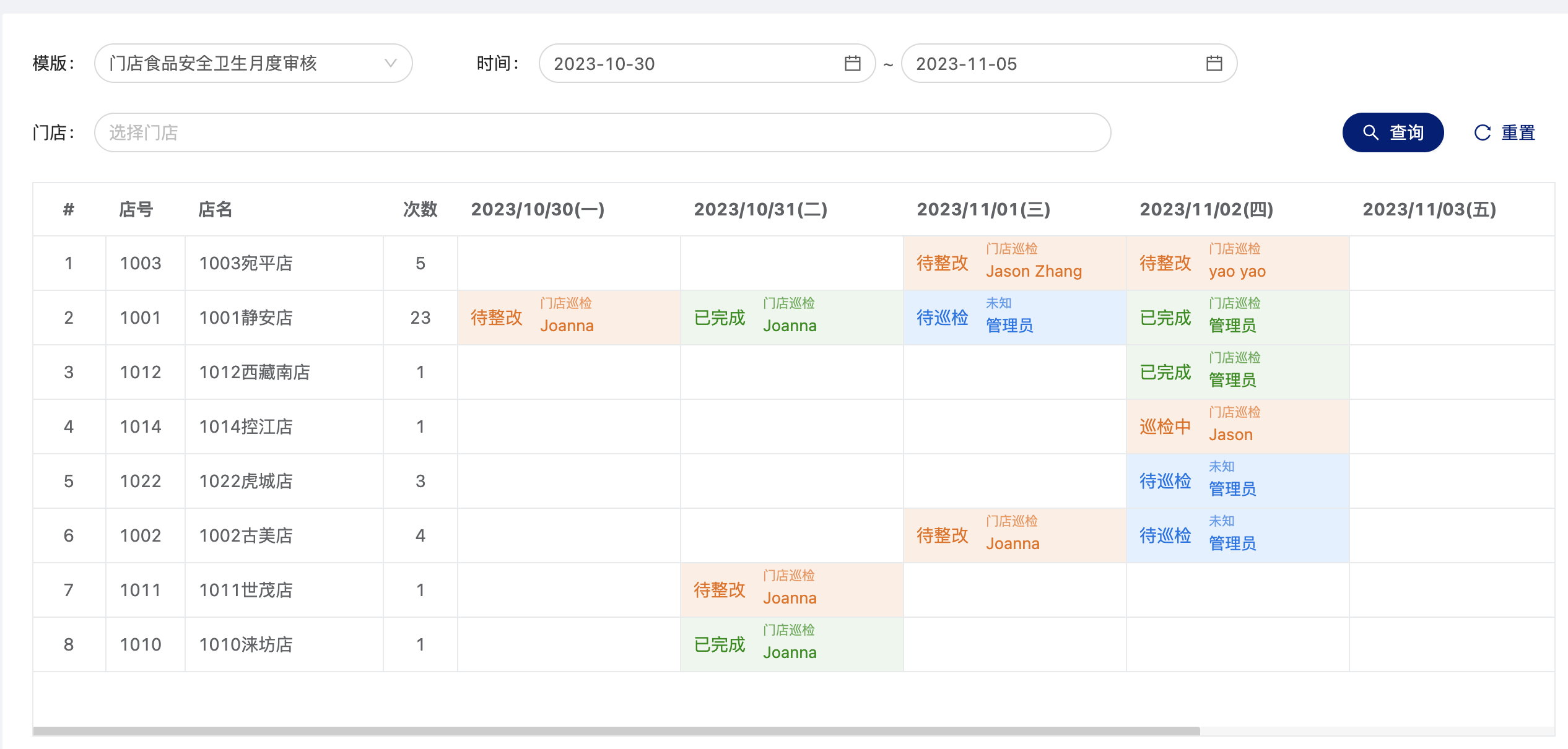The image size is (1568, 749).
Task: Open the start date calendar icon
Action: (x=852, y=63)
